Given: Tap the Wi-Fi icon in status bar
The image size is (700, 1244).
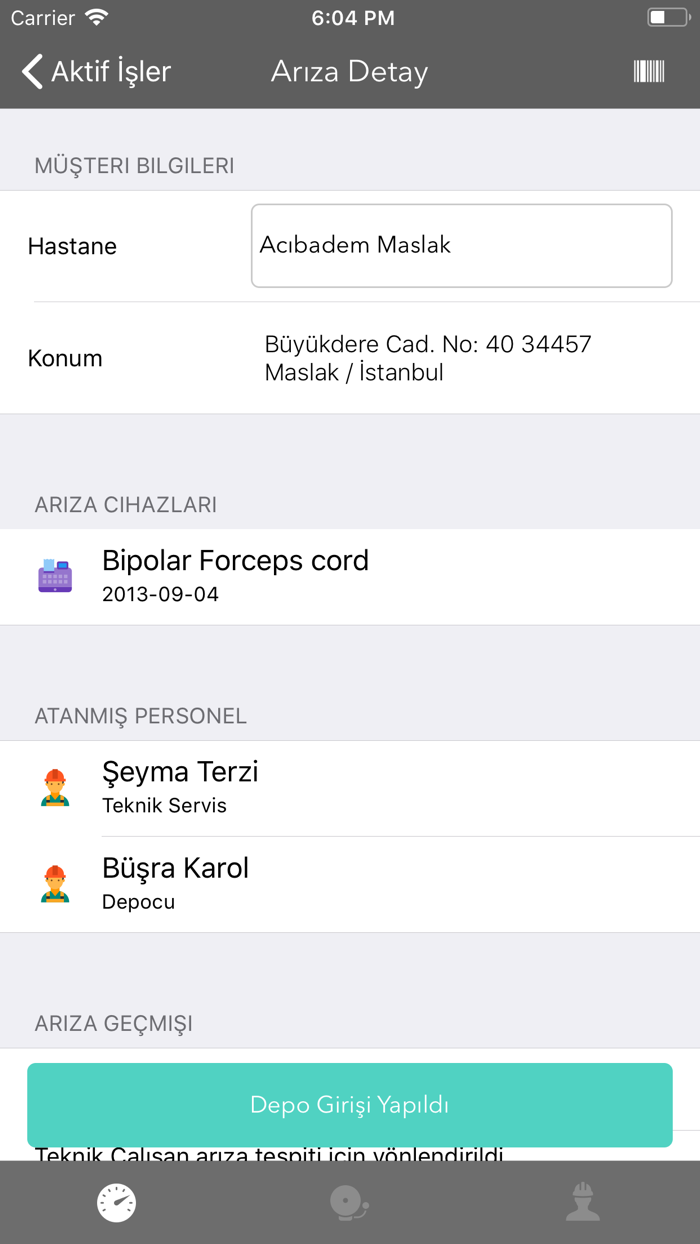Looking at the screenshot, I should [x=96, y=16].
